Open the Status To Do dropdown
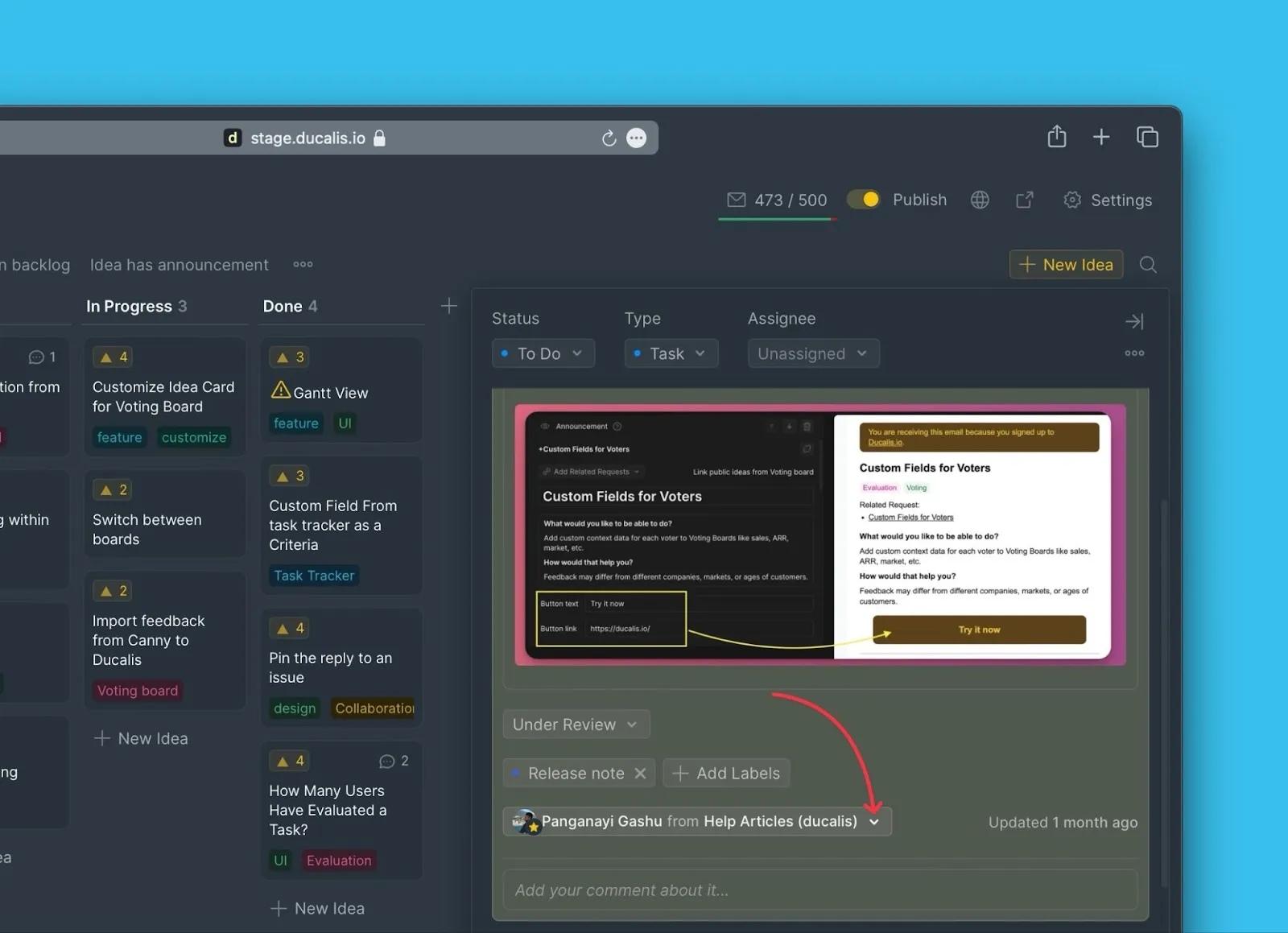 pos(543,353)
